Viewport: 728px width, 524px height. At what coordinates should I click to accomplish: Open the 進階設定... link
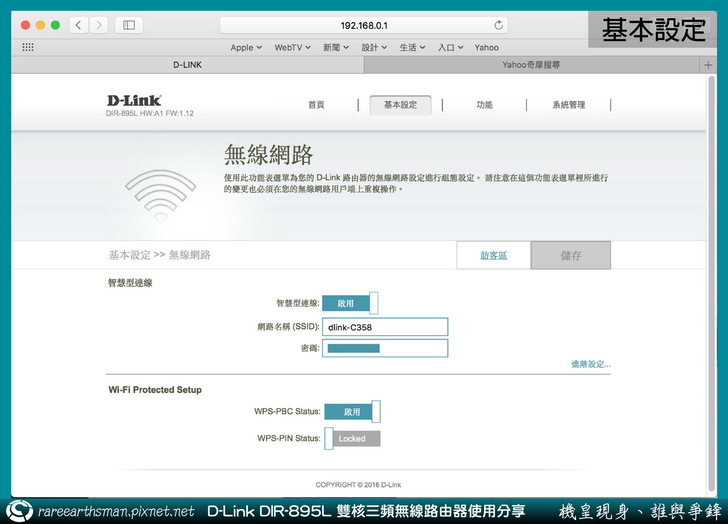click(x=590, y=364)
